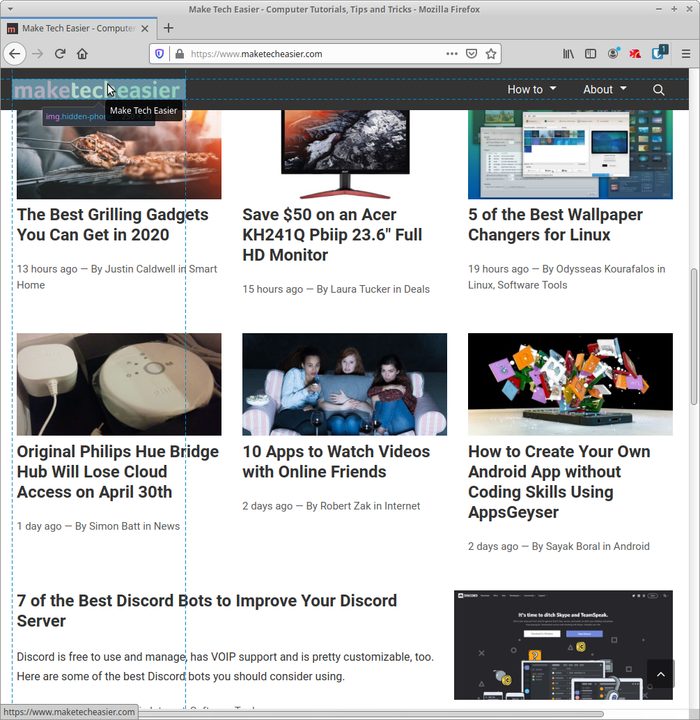Viewport: 700px width, 720px height.
Task: Click the Software Tools category link
Action: [x=532, y=285]
